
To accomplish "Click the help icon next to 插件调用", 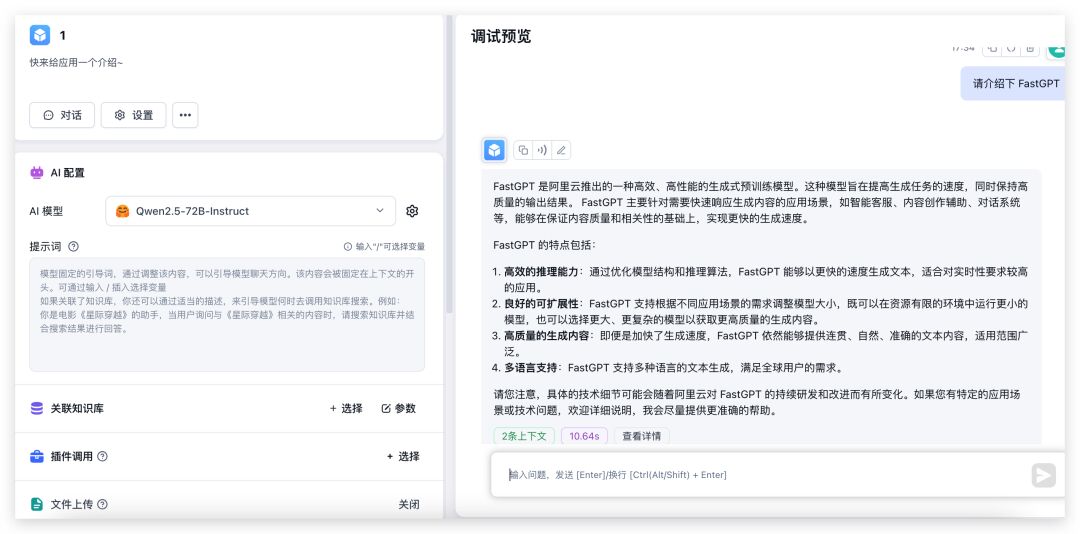I will [x=103, y=456].
